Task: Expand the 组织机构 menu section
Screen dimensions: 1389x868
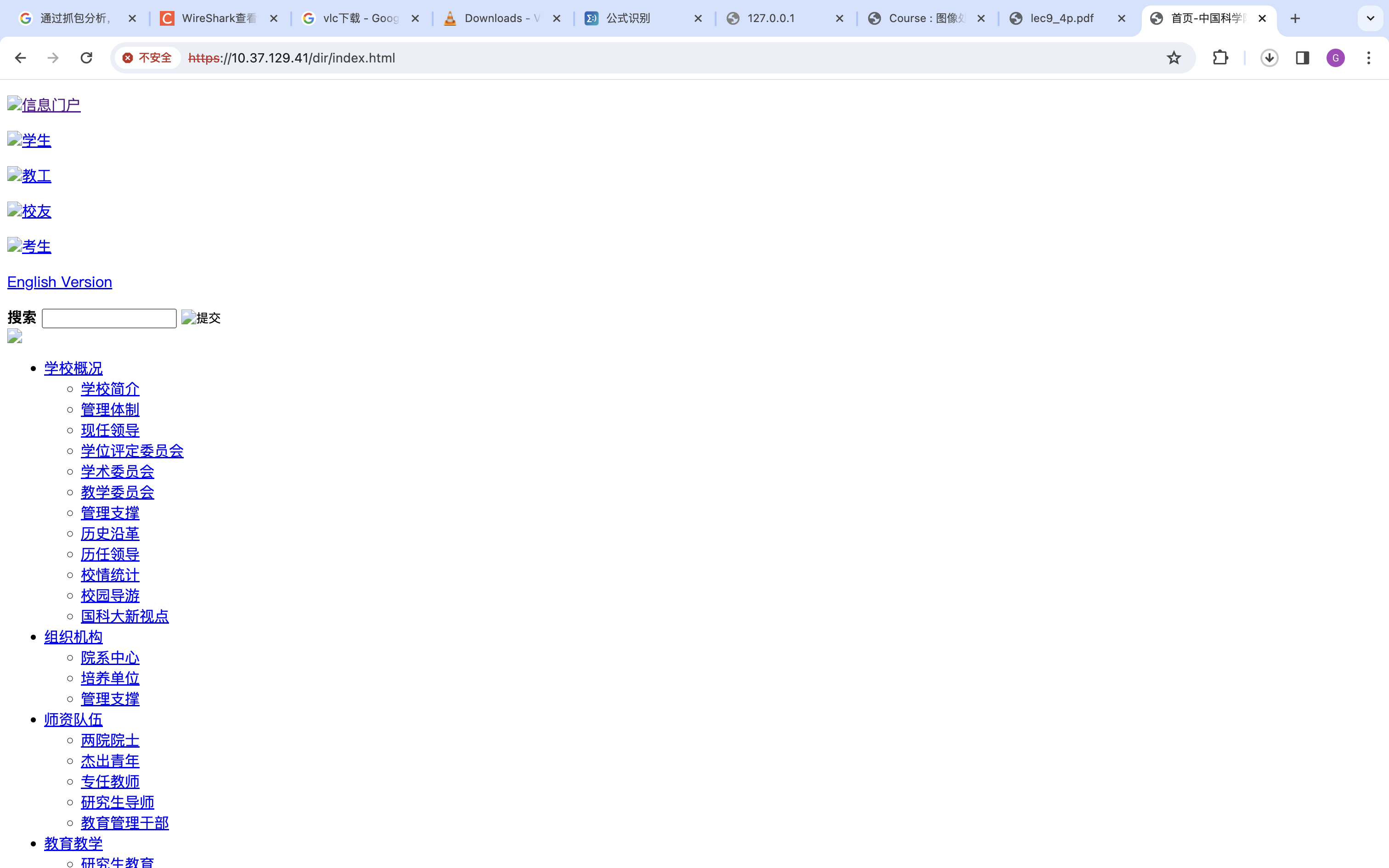Action: tap(73, 636)
